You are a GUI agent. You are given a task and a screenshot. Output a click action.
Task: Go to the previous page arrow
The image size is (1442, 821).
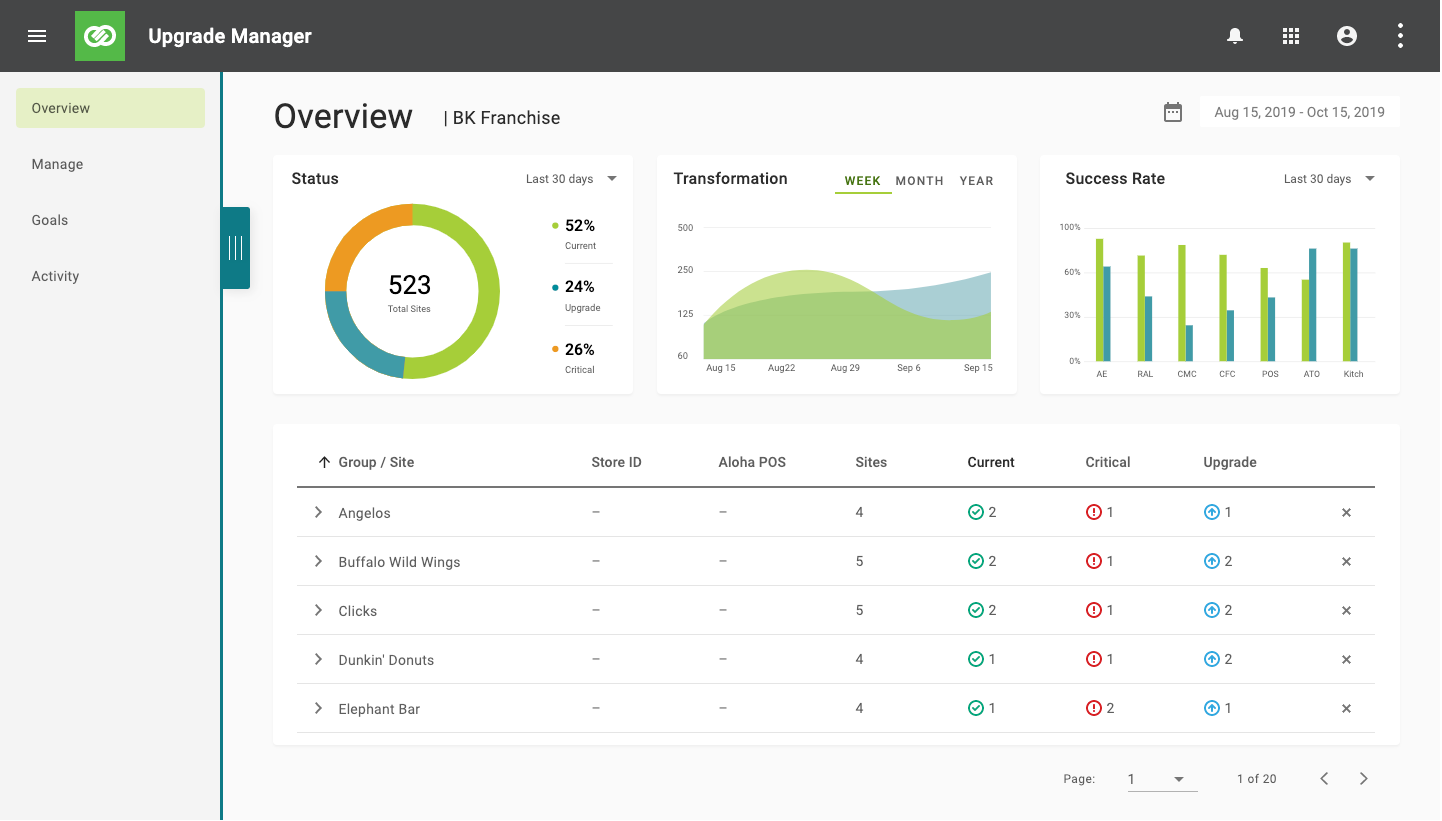(1324, 779)
